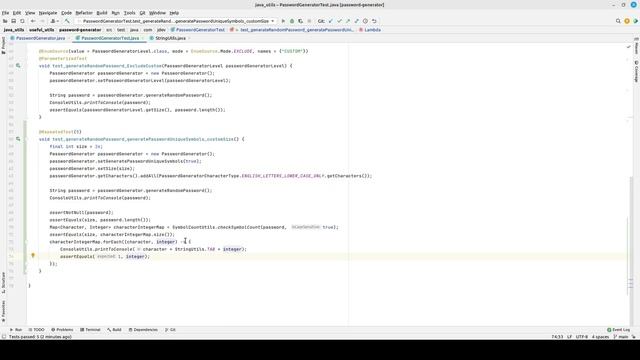Viewport: 640px width, 360px height.
Task: Click the yellow intention lightbulb icon
Action: (x=33, y=256)
